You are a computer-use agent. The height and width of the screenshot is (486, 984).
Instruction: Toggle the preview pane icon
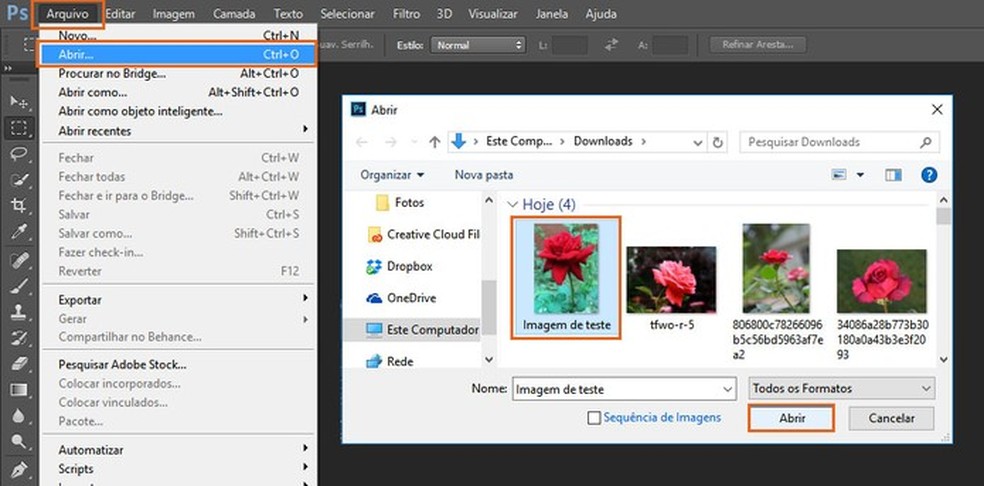893,175
